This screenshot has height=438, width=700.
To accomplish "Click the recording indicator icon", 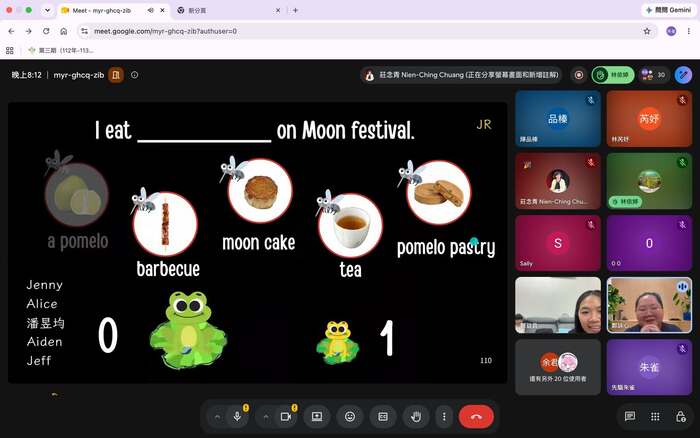I will [579, 75].
